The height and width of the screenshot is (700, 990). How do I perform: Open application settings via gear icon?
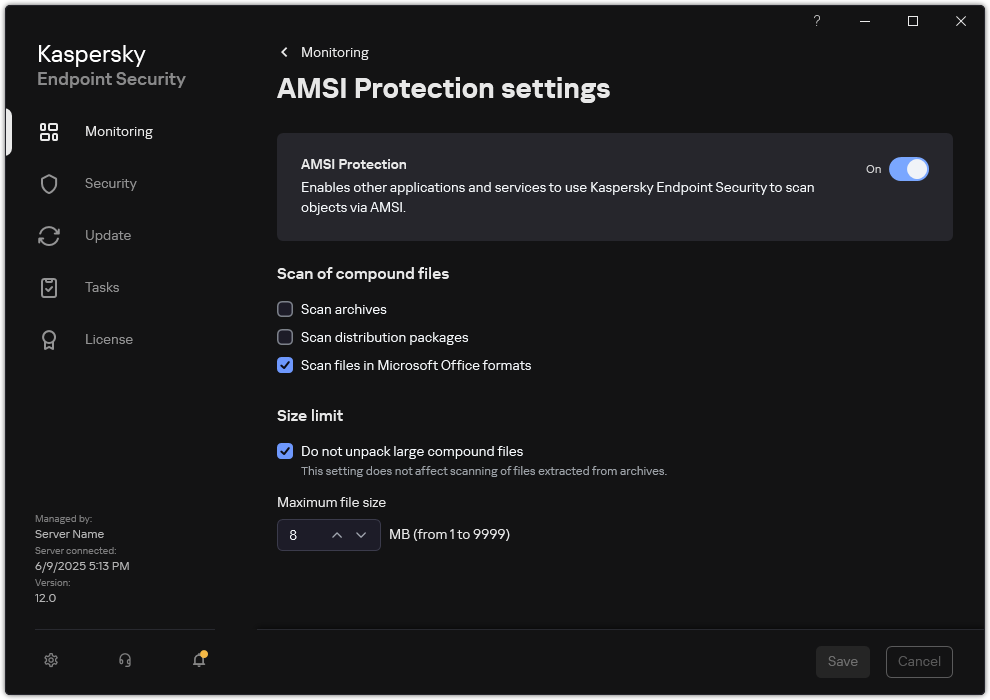coord(50,660)
